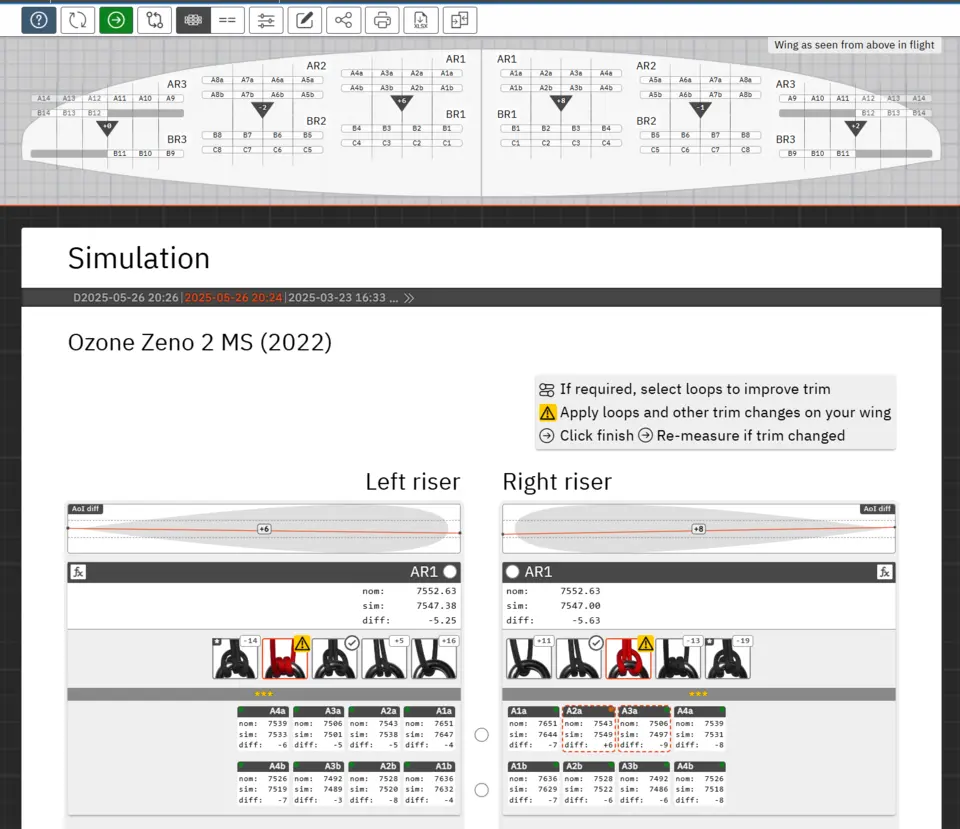Click the +6 triangle marker on wing diagram
The image size is (960, 829).
point(402,102)
